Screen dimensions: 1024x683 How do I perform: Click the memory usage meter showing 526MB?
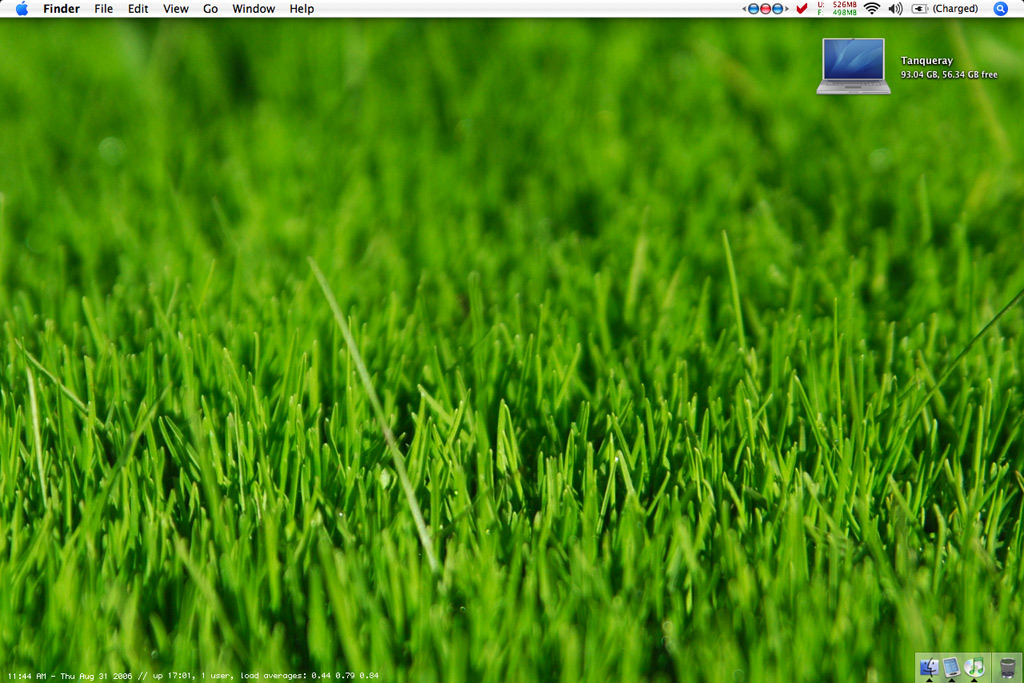(837, 8)
